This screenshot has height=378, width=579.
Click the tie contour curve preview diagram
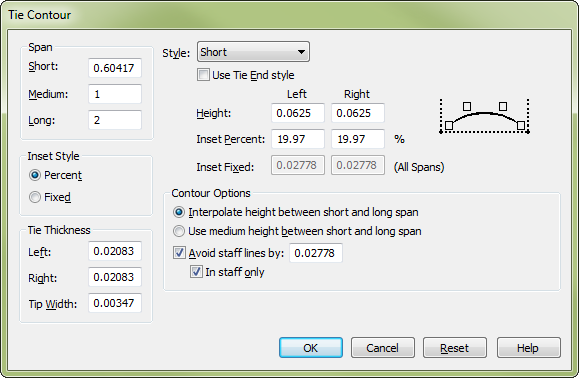coord(484,116)
